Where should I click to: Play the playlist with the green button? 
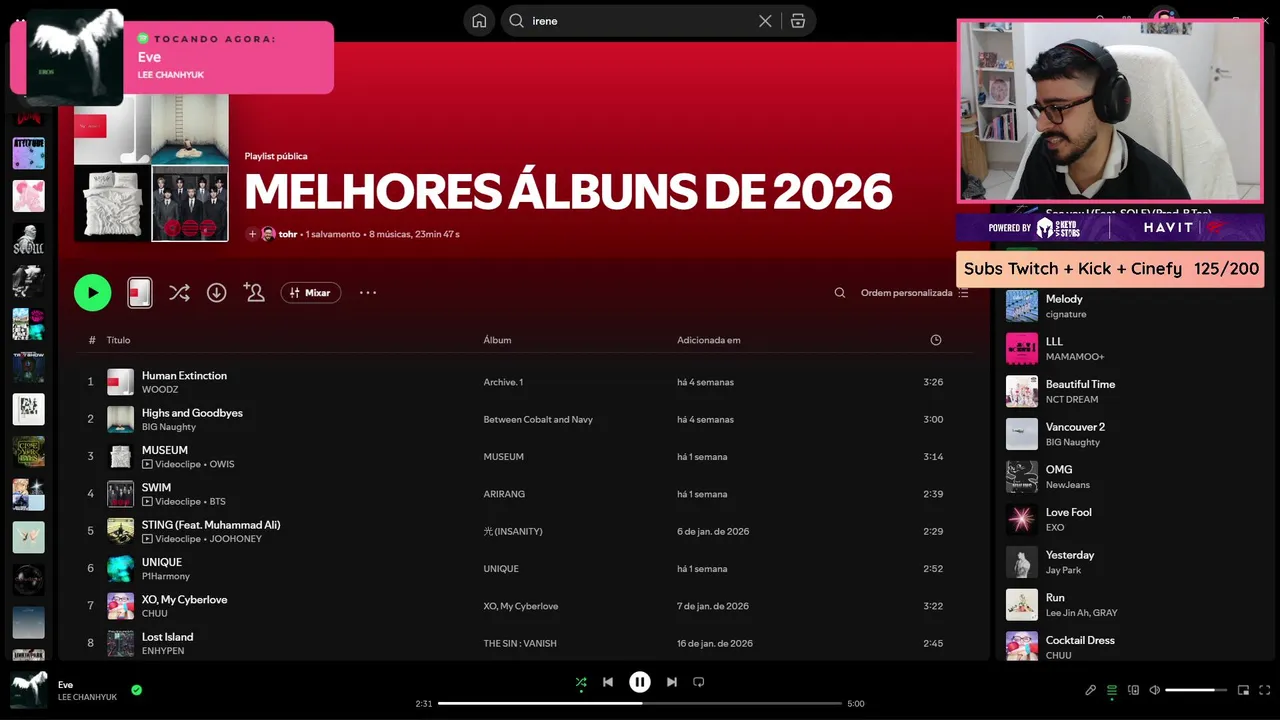point(93,293)
